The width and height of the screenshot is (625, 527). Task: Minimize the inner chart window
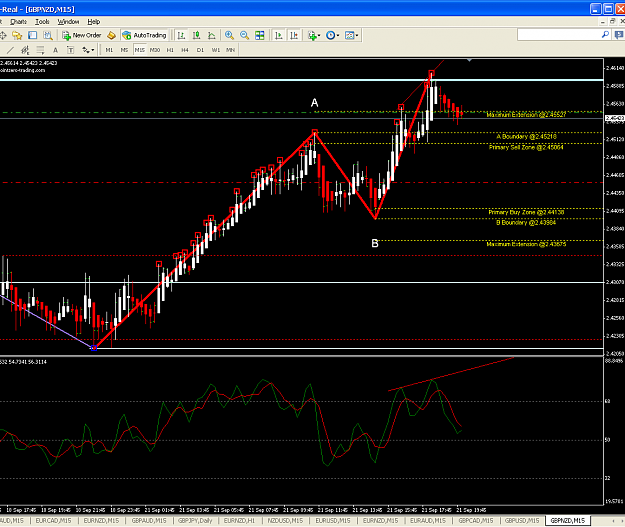tap(603, 21)
